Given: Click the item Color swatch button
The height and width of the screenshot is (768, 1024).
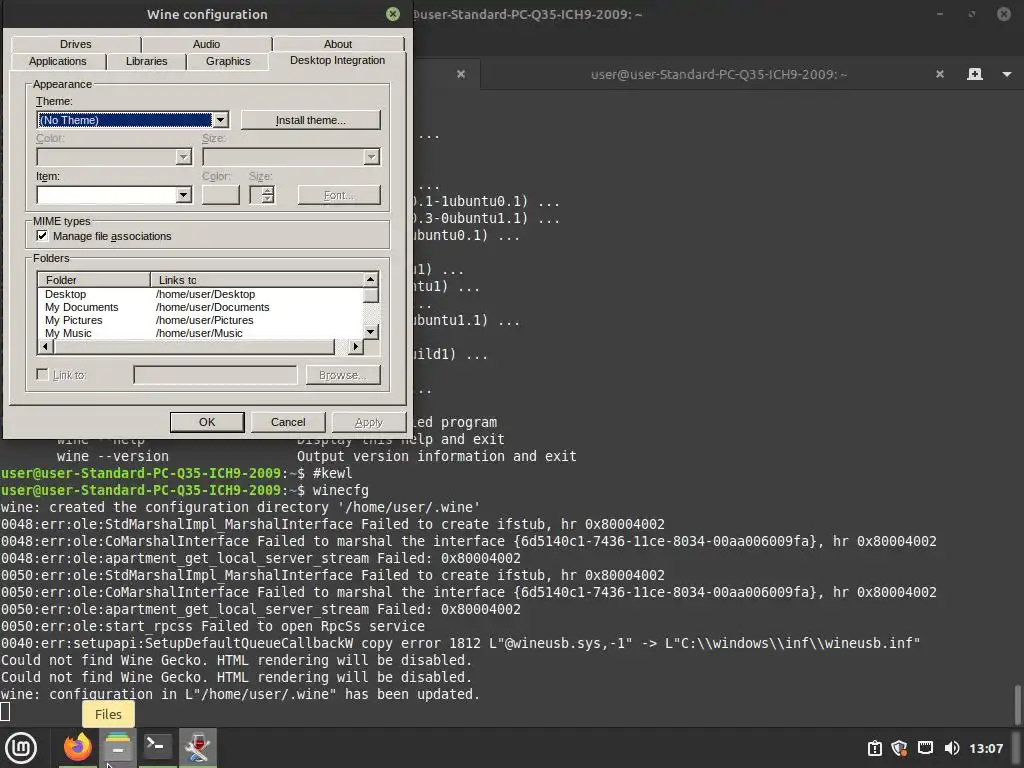Looking at the screenshot, I should [221, 195].
